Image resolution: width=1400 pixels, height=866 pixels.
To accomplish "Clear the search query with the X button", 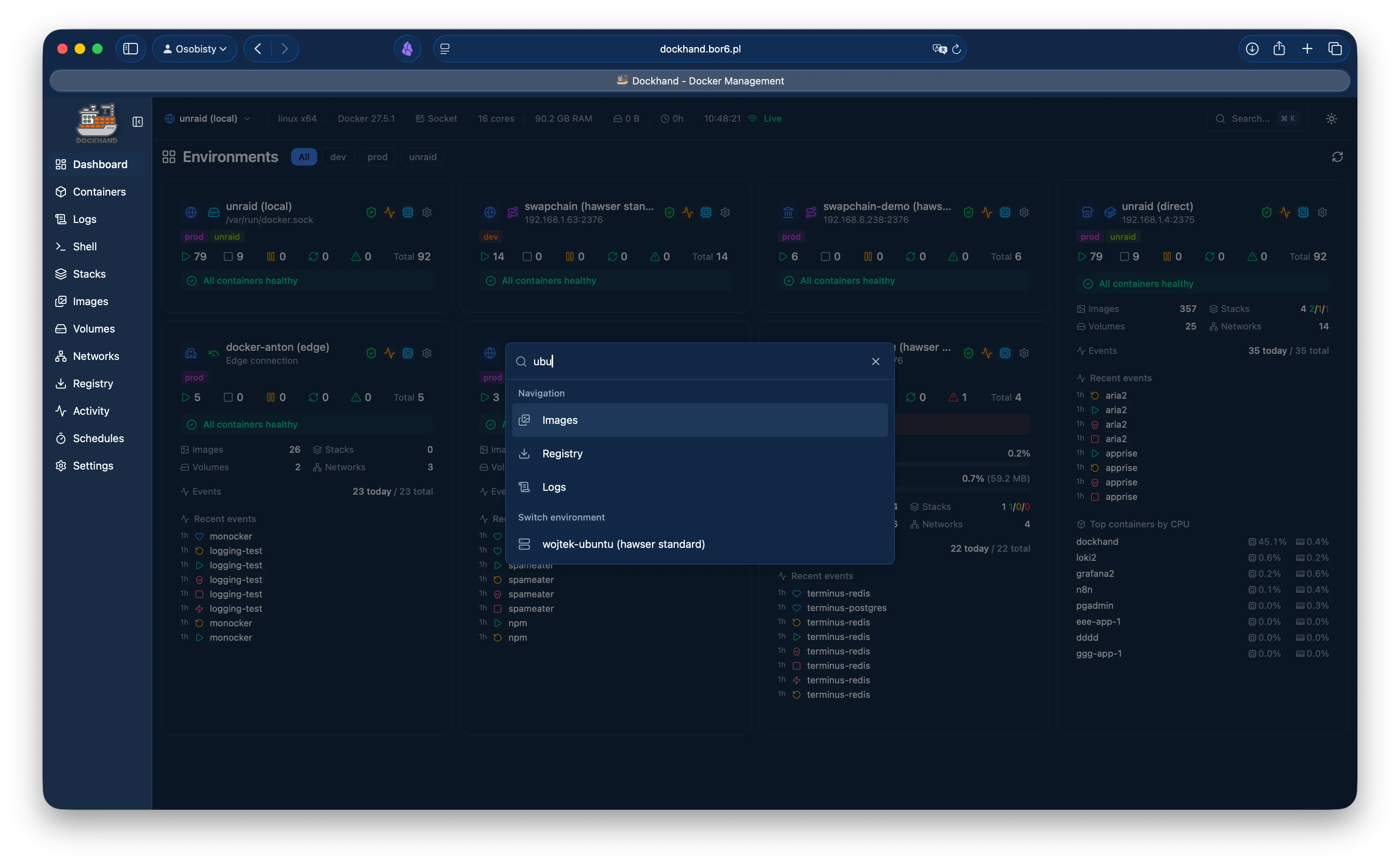I will tap(875, 361).
